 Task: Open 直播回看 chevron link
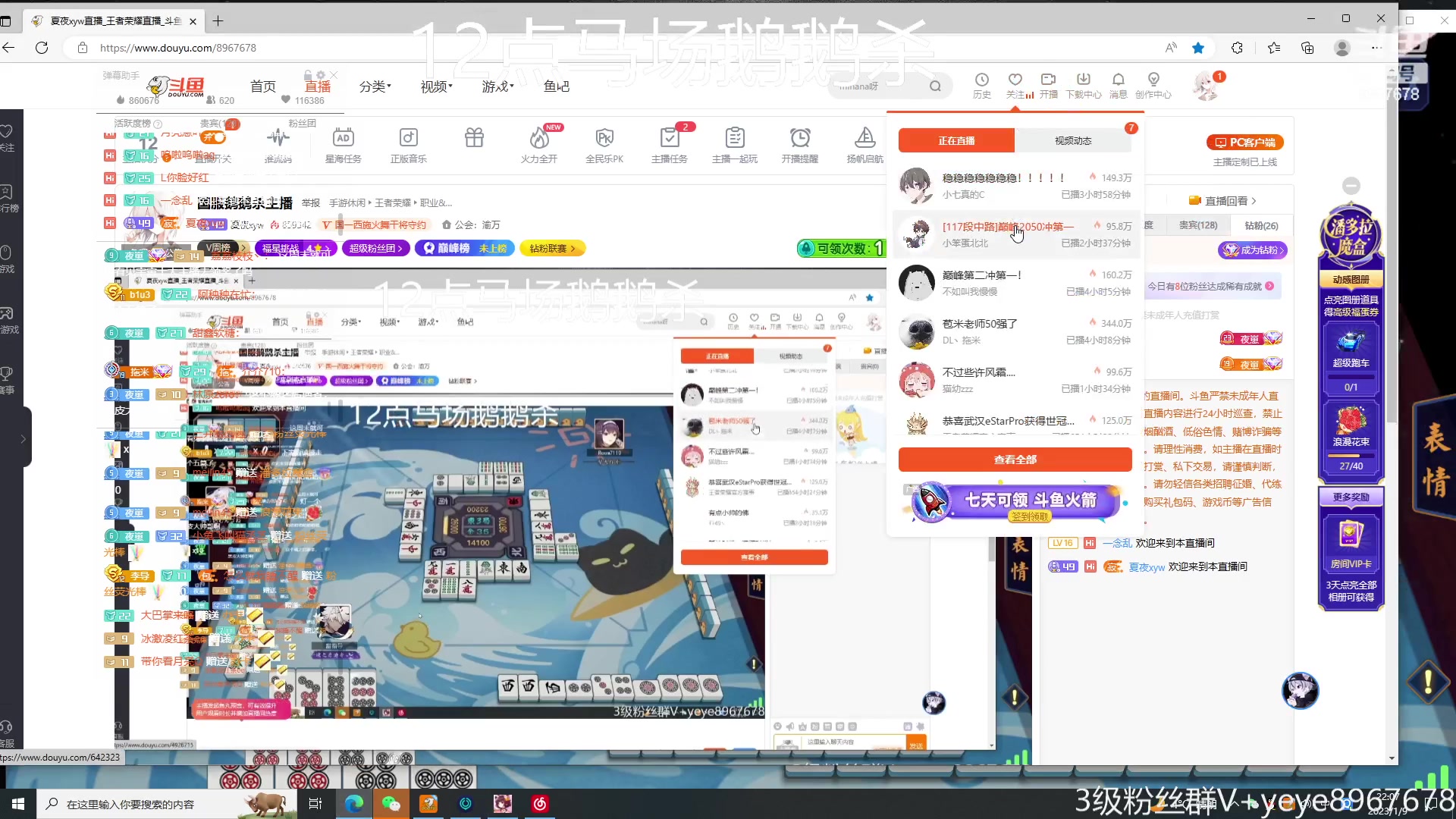1222,201
